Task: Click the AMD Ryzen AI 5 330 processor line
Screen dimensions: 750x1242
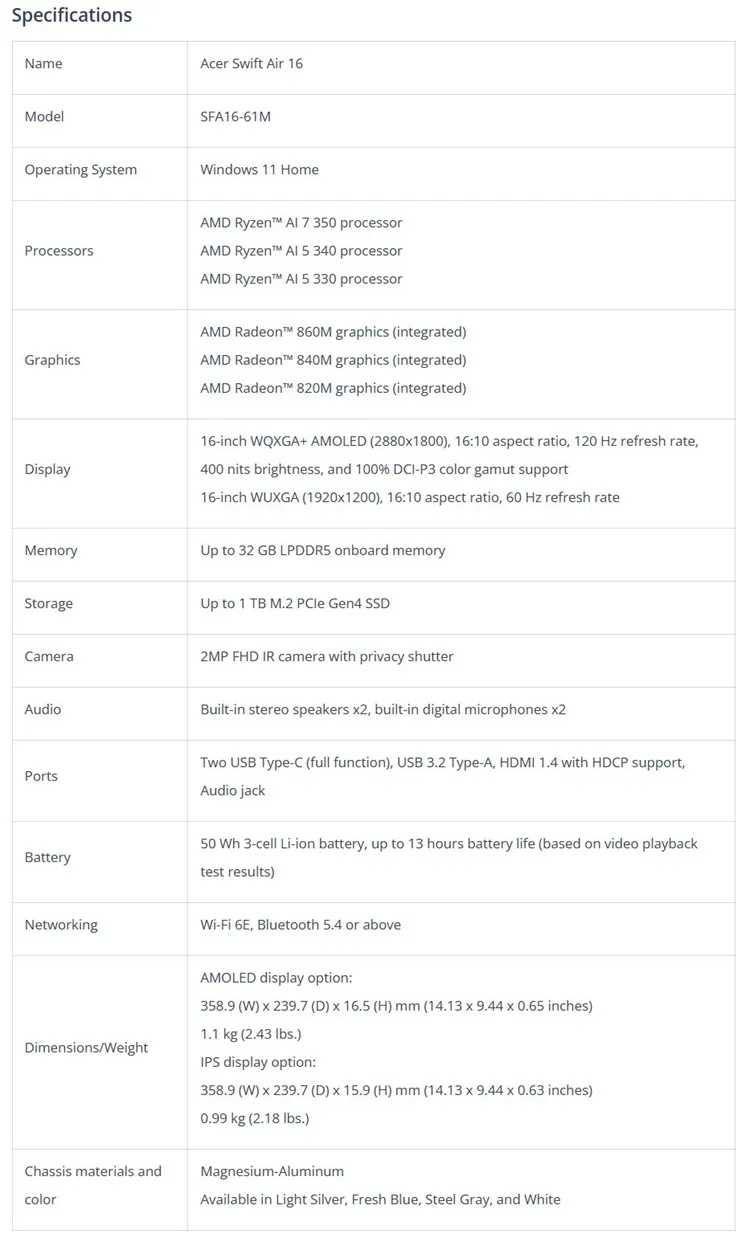Action: pos(301,278)
